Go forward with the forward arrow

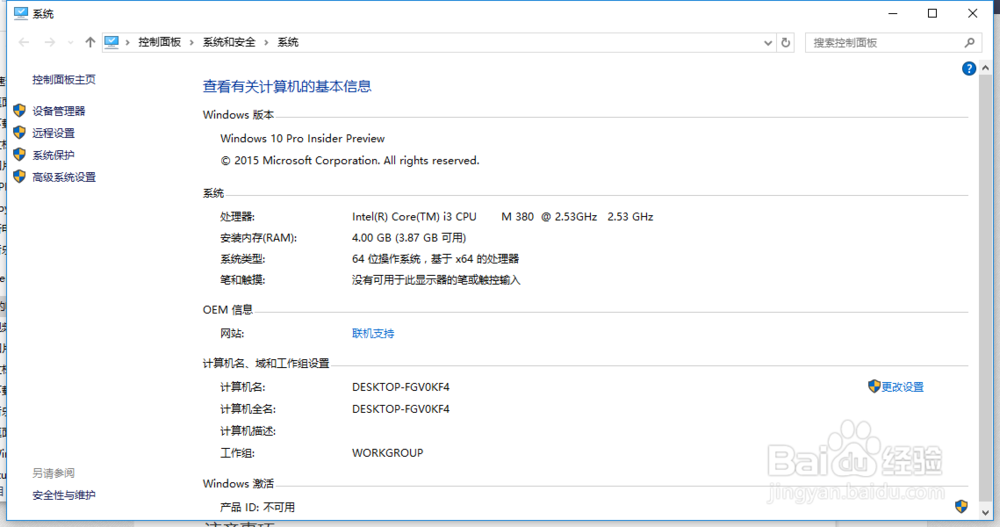50,42
